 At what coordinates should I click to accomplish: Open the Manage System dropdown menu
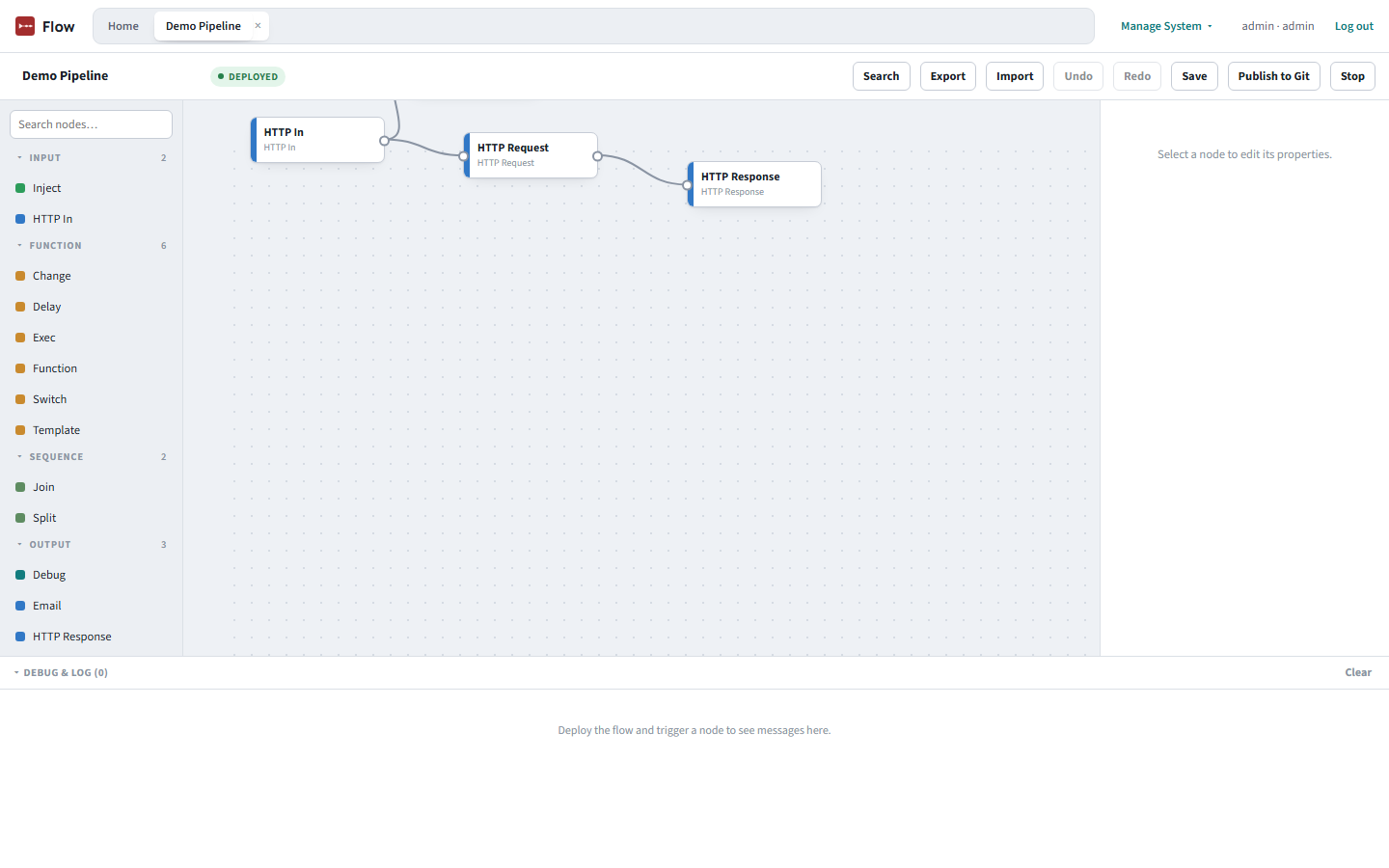(x=1166, y=26)
